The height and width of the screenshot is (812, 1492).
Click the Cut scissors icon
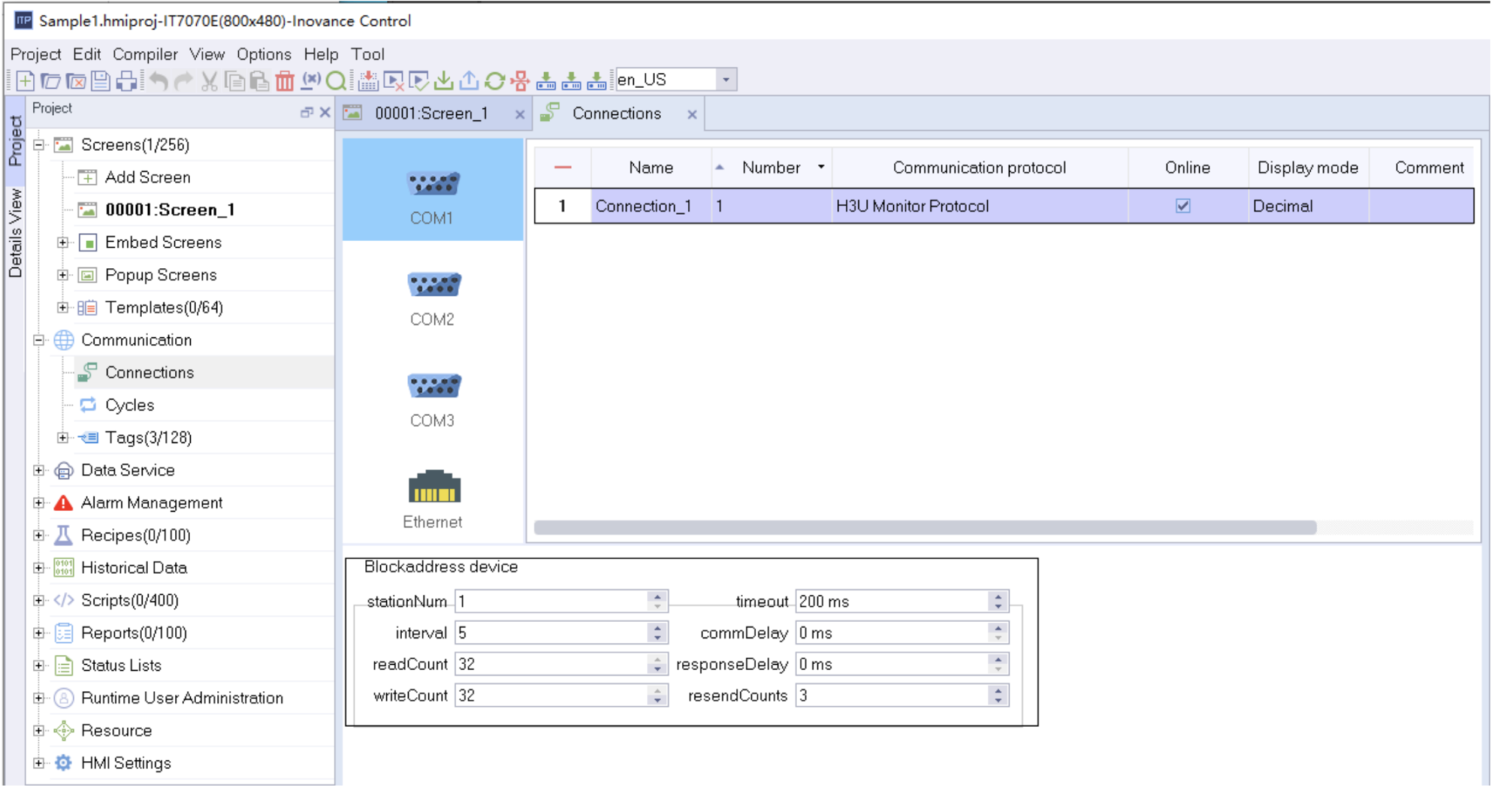pyautogui.click(x=210, y=81)
